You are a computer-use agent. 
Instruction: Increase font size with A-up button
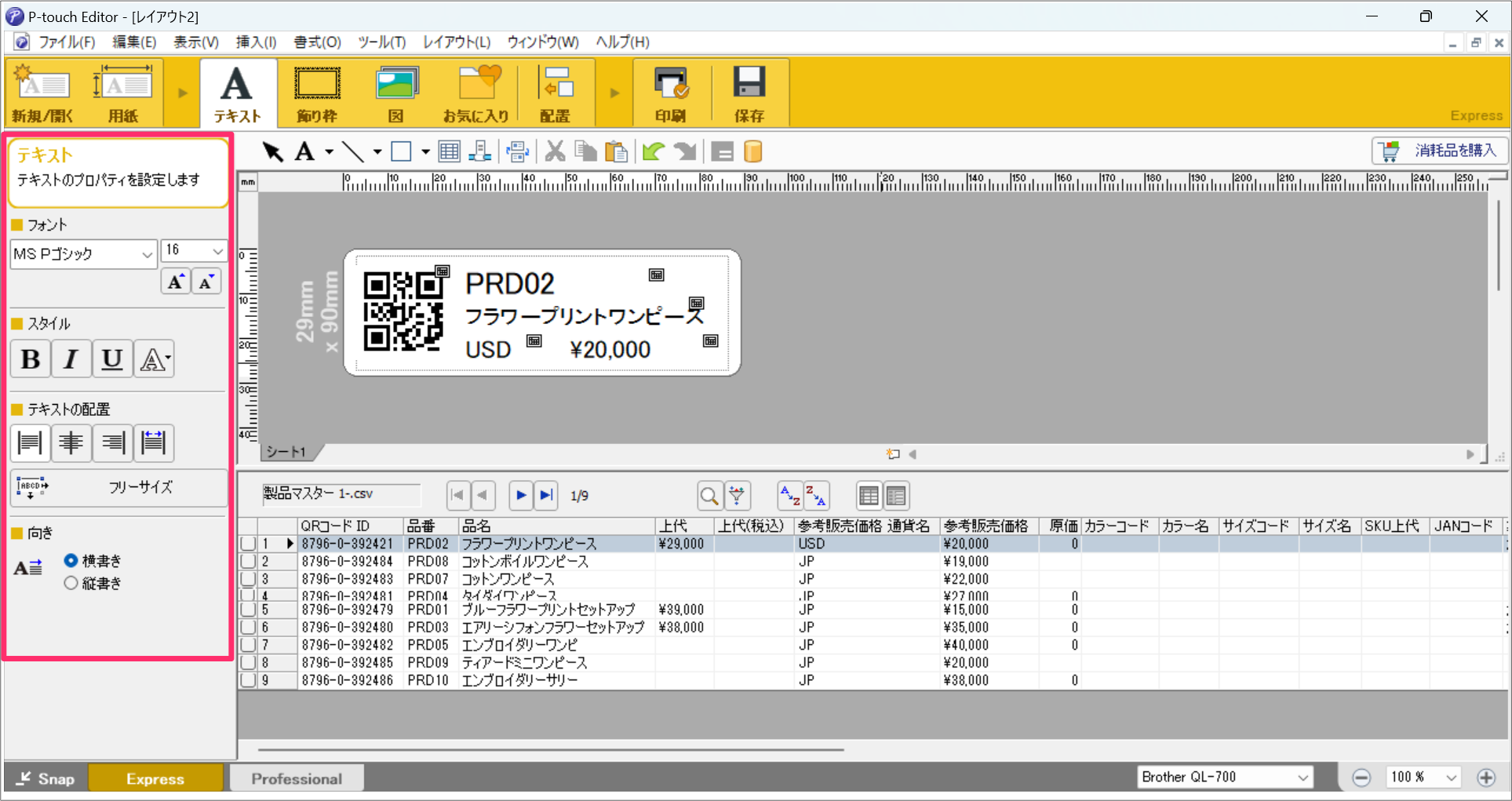pos(176,282)
